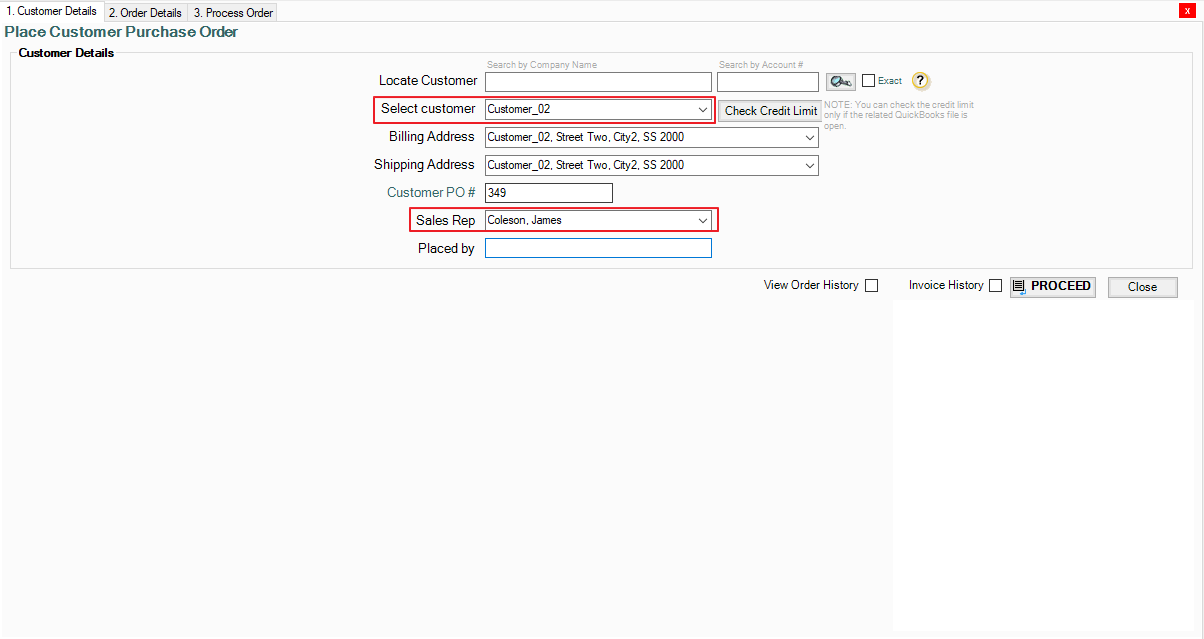The height and width of the screenshot is (639, 1204).
Task: Open the Select customer dropdown
Action: point(703,109)
